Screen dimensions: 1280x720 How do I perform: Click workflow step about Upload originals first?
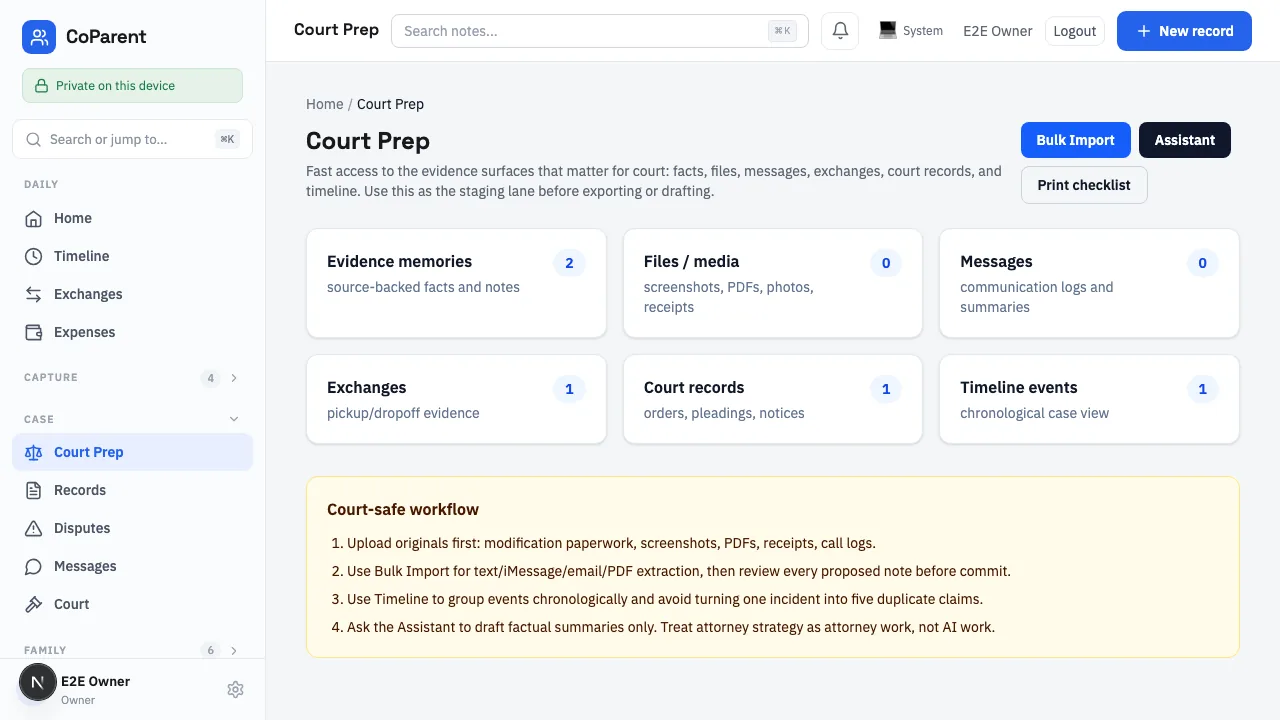click(x=611, y=543)
